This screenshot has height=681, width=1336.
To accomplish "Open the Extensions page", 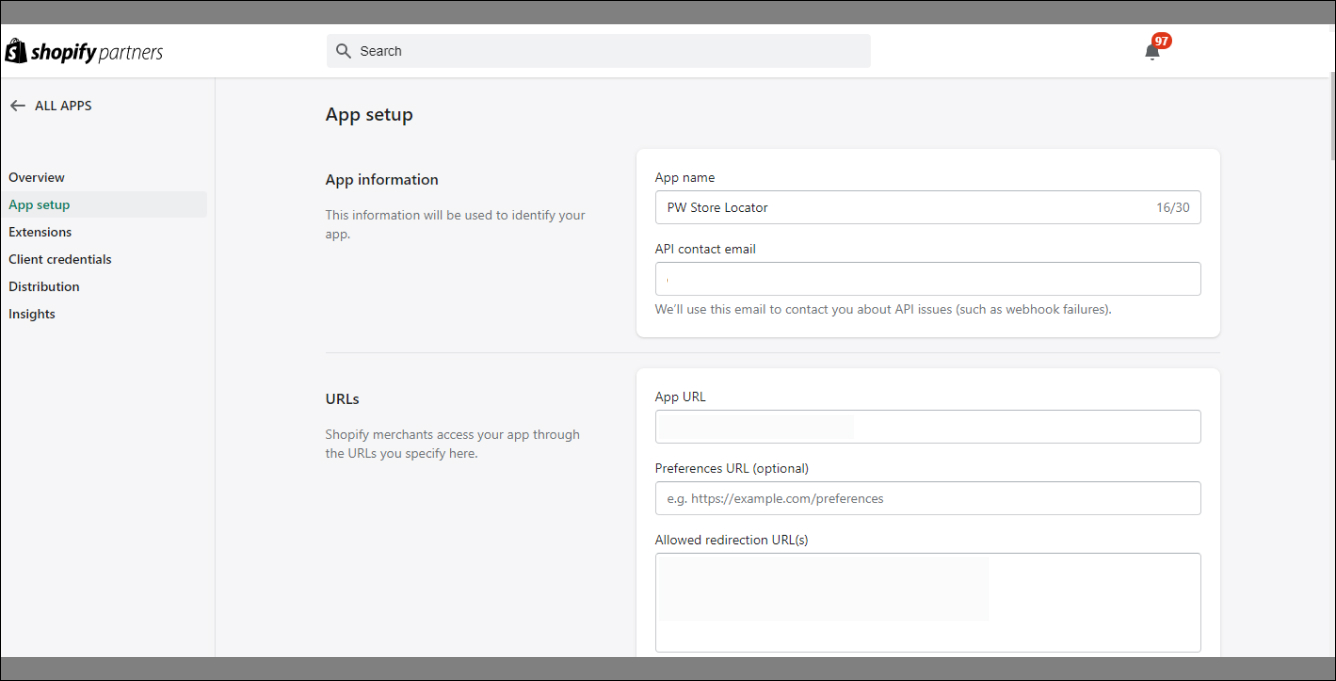I will (x=40, y=232).
